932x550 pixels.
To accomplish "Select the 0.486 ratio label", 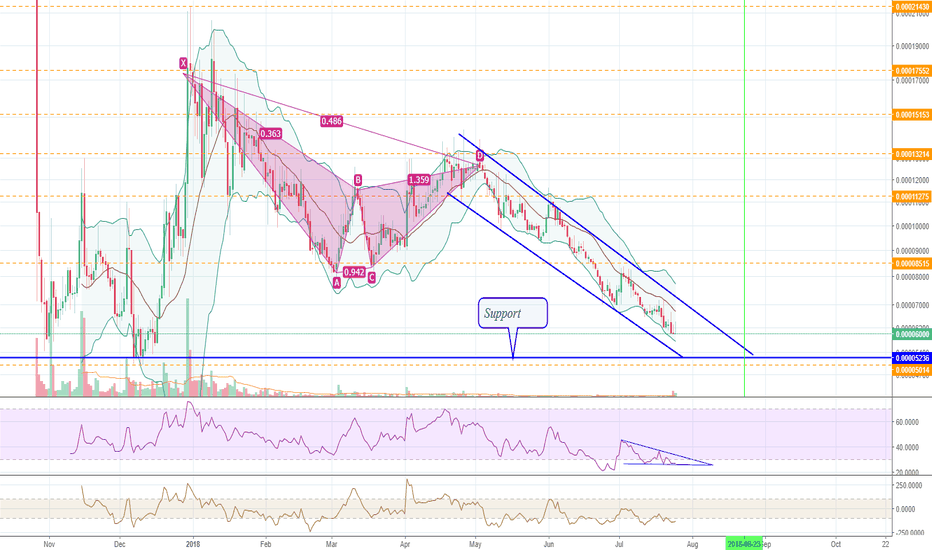I will coord(331,121).
